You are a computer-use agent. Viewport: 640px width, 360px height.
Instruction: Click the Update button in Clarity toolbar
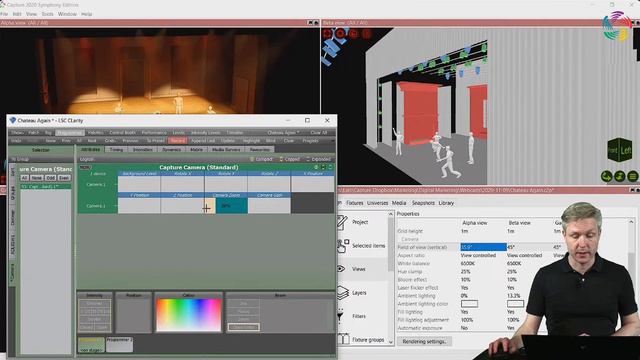[x=228, y=141]
